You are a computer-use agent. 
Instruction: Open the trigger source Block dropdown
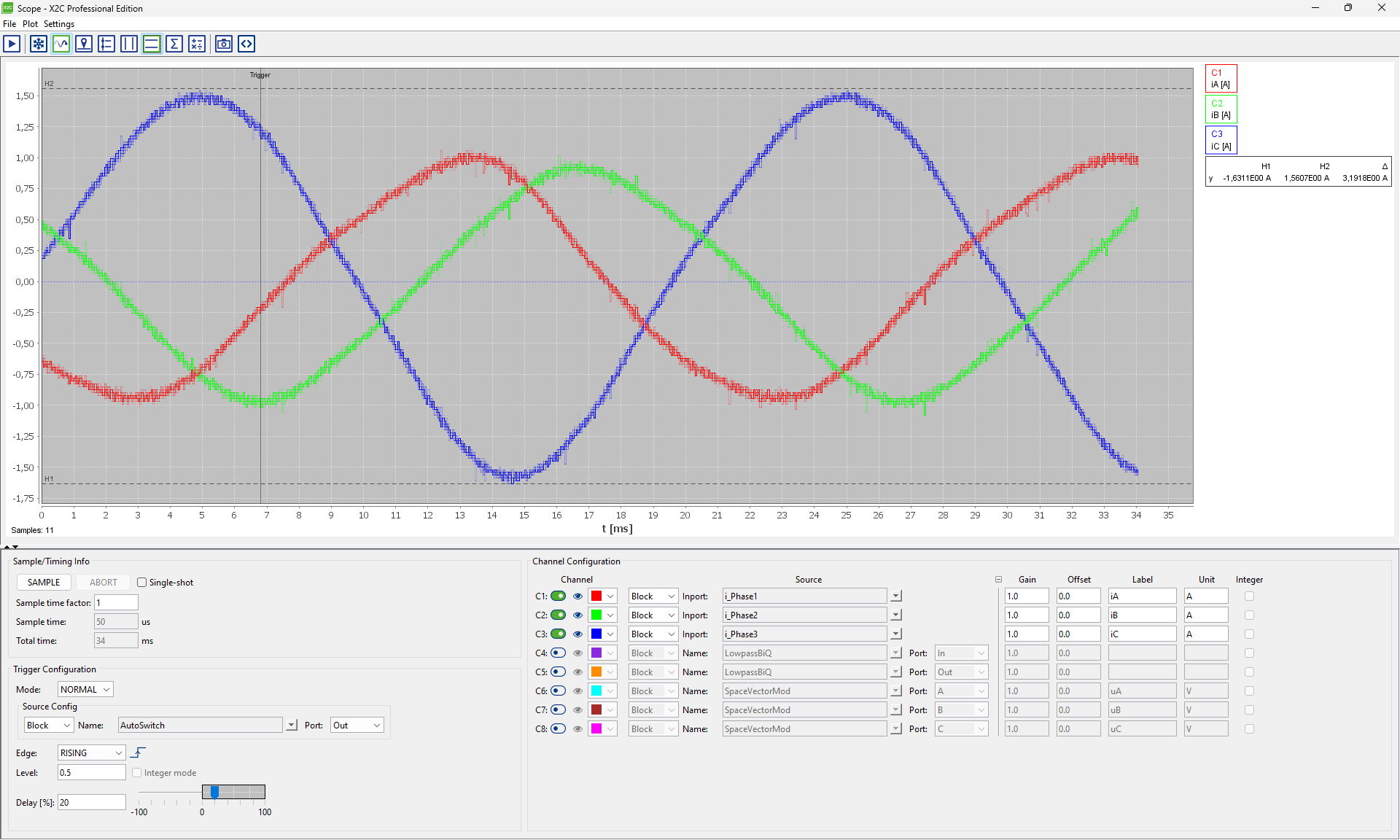tap(49, 726)
